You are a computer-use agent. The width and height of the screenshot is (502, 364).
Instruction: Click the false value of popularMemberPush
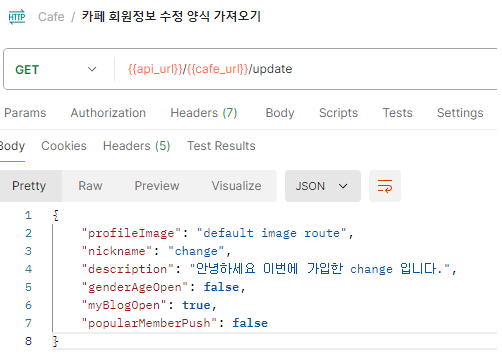(x=250, y=323)
